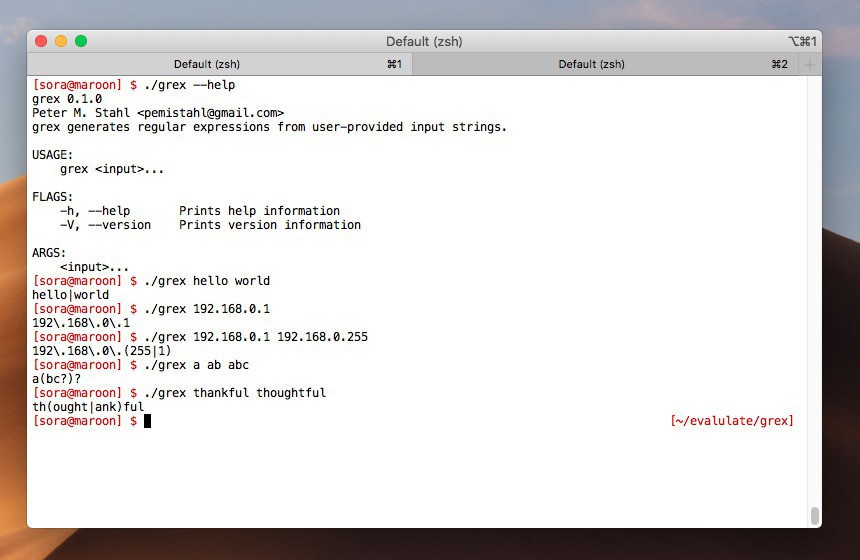This screenshot has height=560, width=860.
Task: Click the output "th(ought|ank)ful"
Action: pos(88,407)
